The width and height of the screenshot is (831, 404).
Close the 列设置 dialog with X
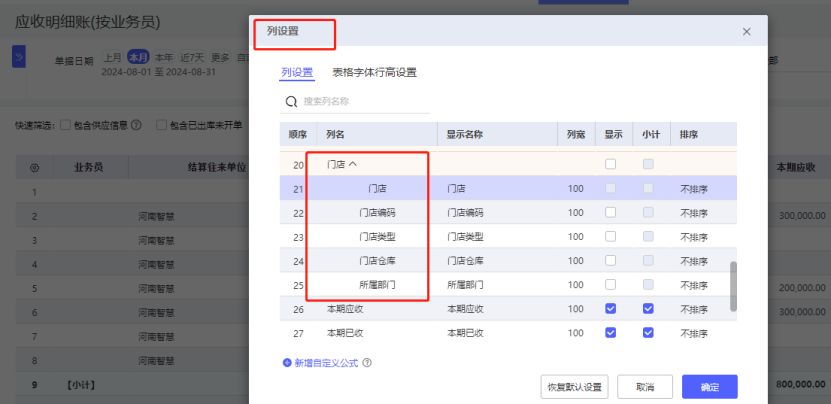[x=746, y=33]
